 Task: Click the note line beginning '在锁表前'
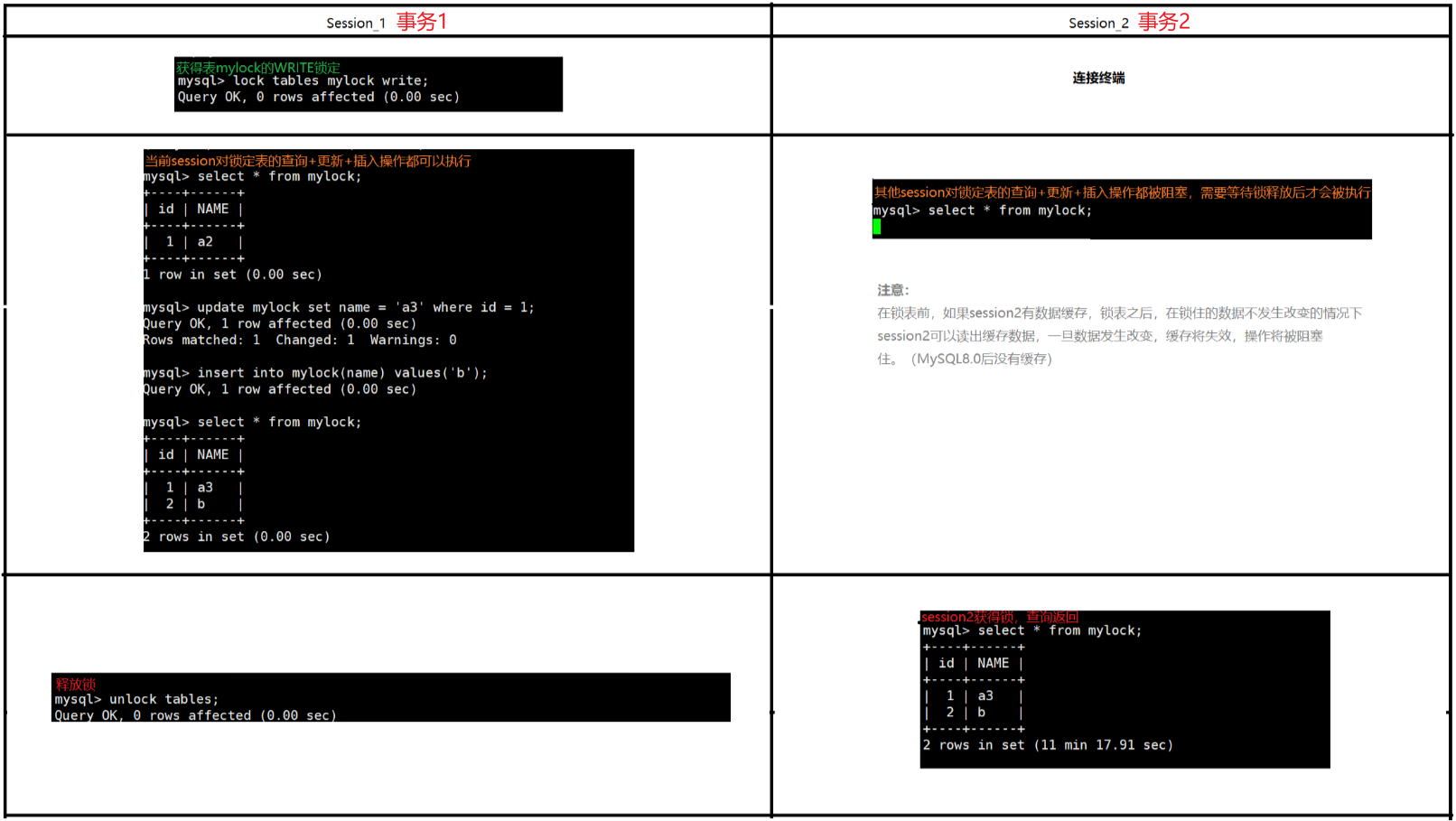(x=1120, y=313)
